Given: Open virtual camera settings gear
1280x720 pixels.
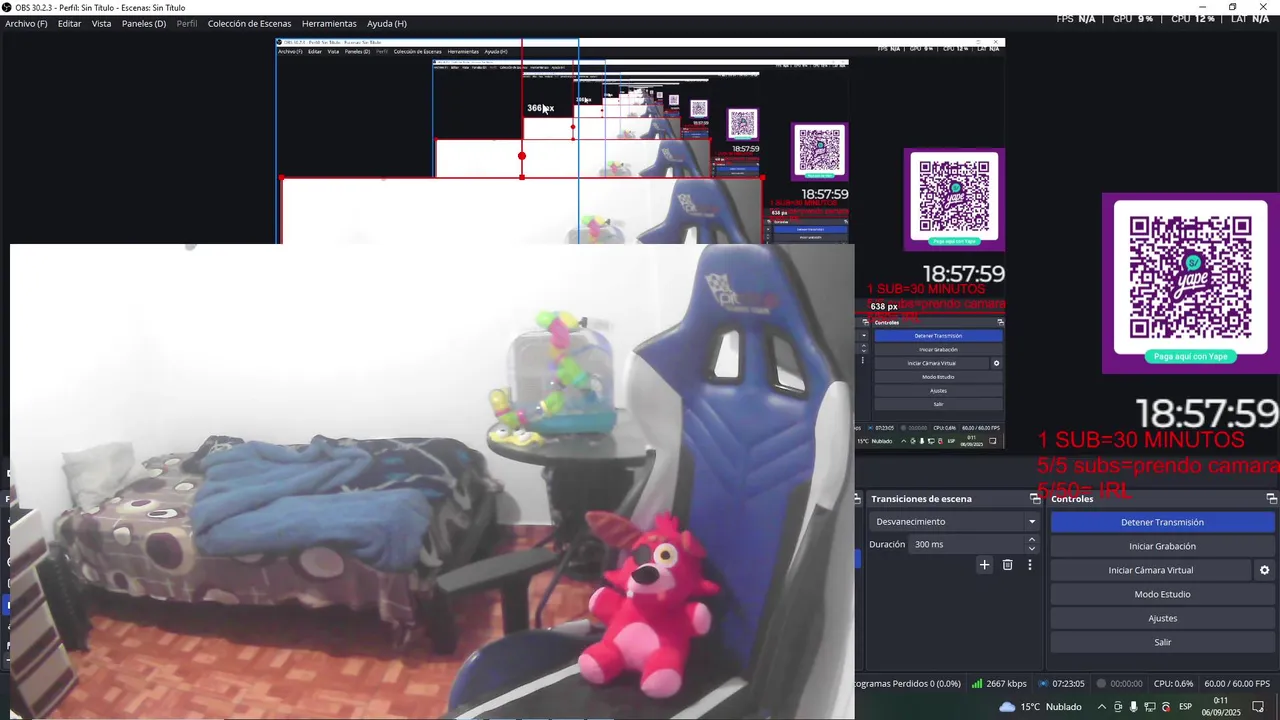Looking at the screenshot, I should click(x=1264, y=570).
